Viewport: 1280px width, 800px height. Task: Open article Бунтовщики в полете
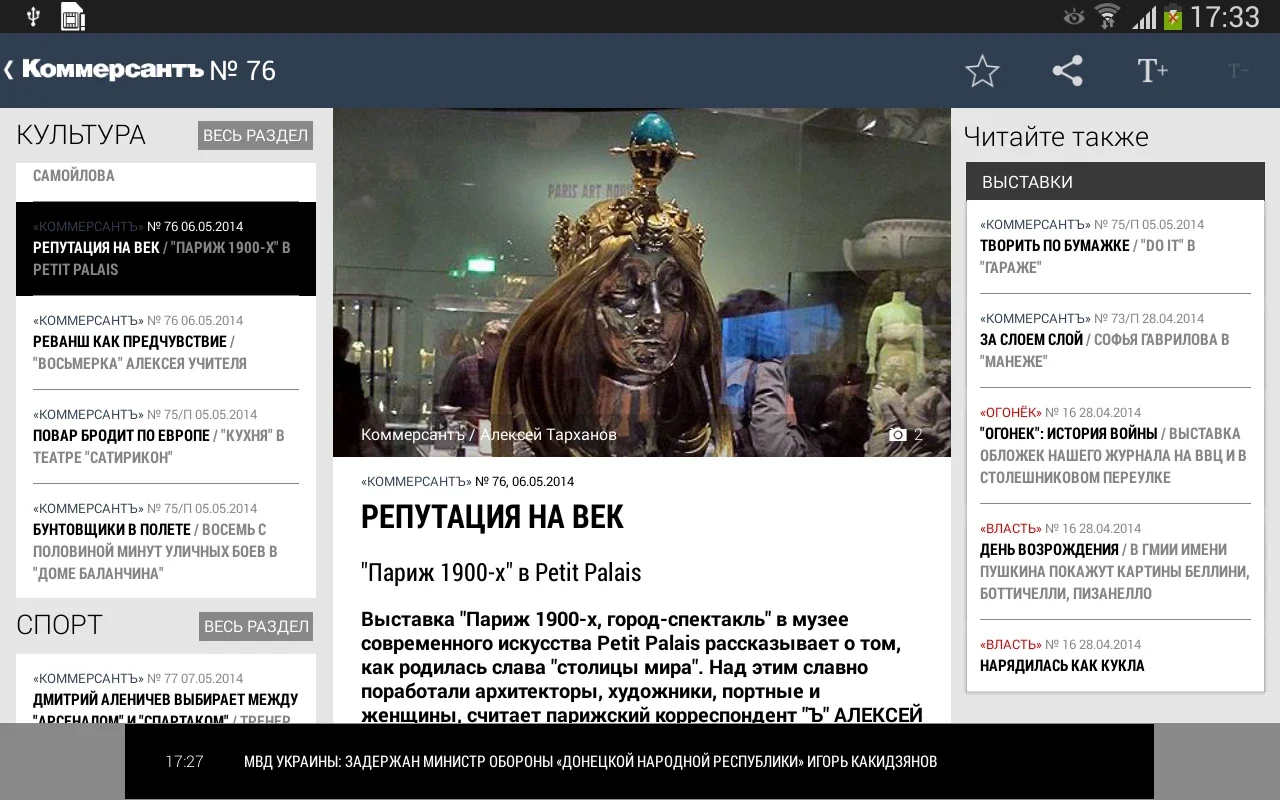tap(166, 540)
